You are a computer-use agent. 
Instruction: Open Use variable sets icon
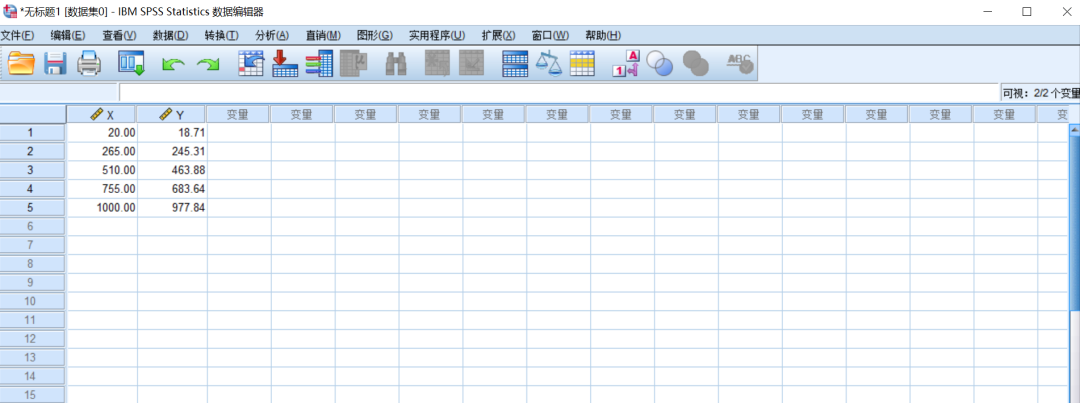click(x=661, y=64)
